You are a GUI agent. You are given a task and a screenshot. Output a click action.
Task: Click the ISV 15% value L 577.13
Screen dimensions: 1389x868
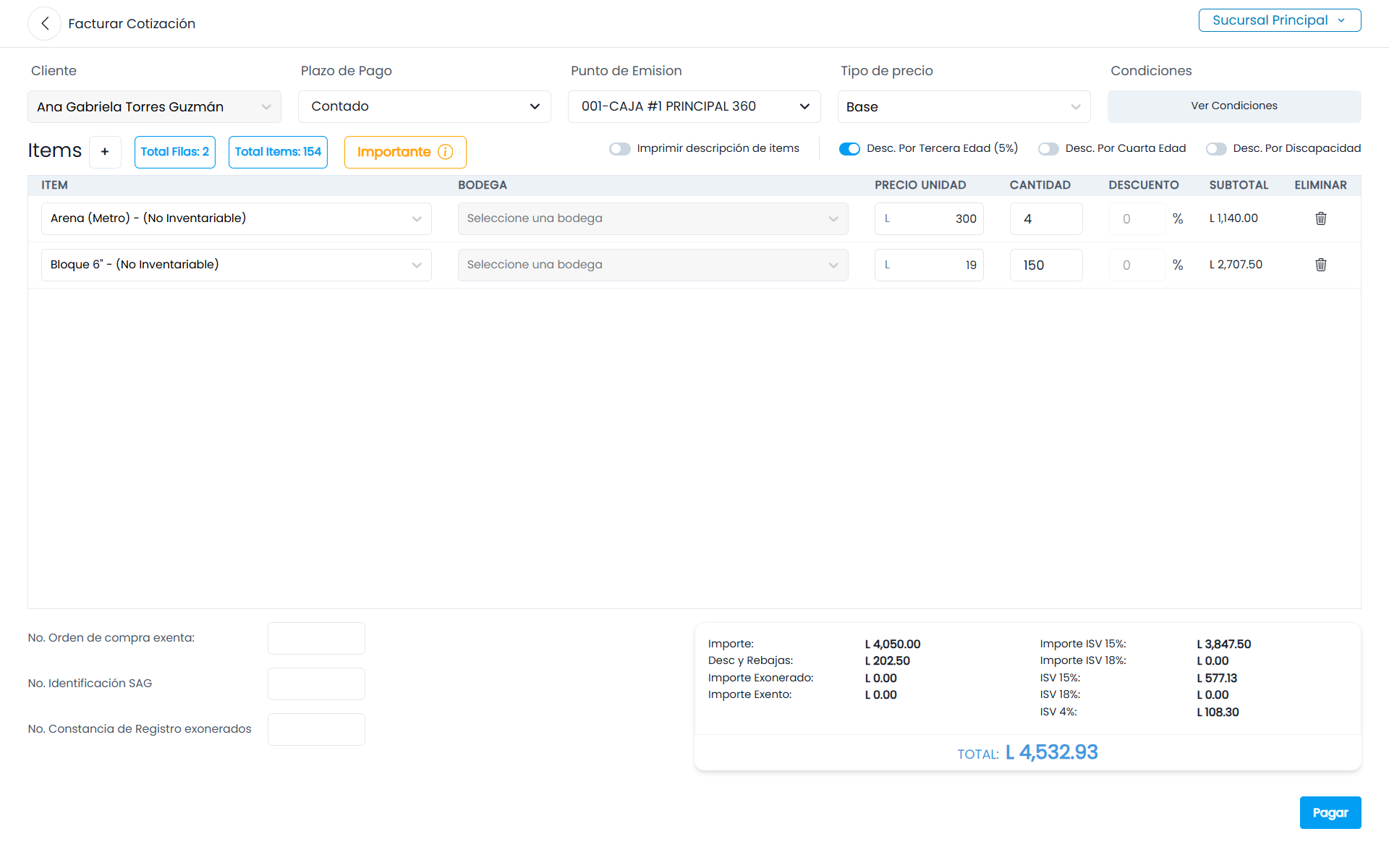(1217, 678)
